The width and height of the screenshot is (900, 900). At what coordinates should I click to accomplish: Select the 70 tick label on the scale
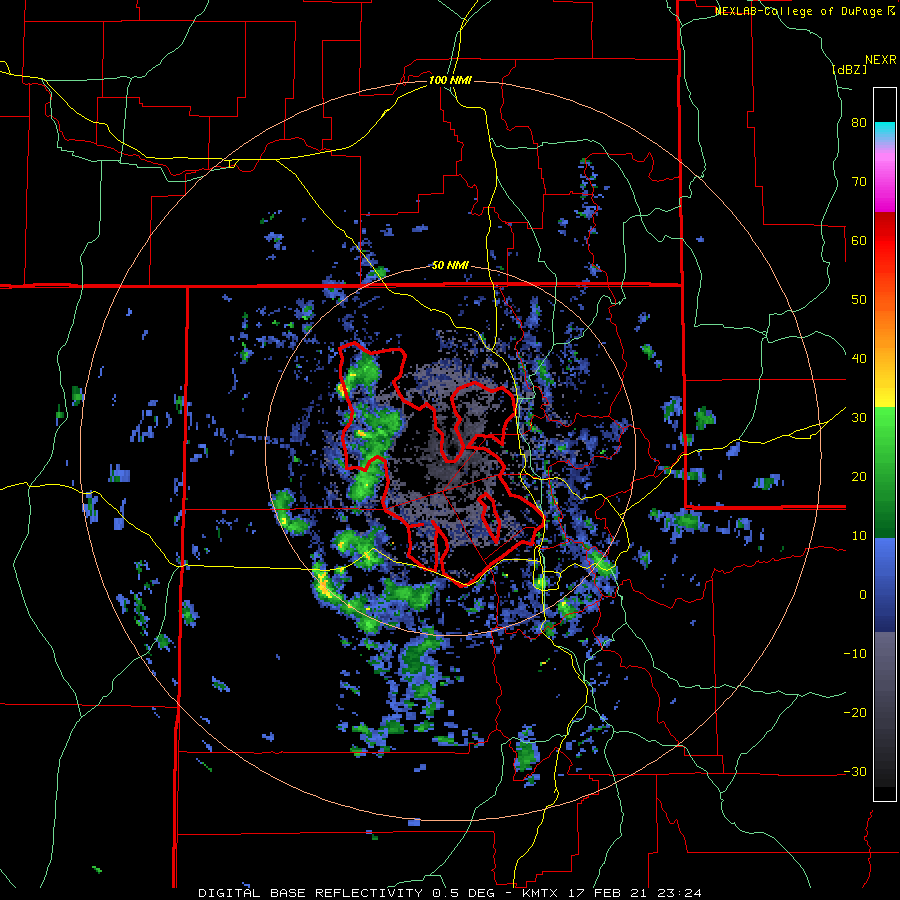point(859,182)
